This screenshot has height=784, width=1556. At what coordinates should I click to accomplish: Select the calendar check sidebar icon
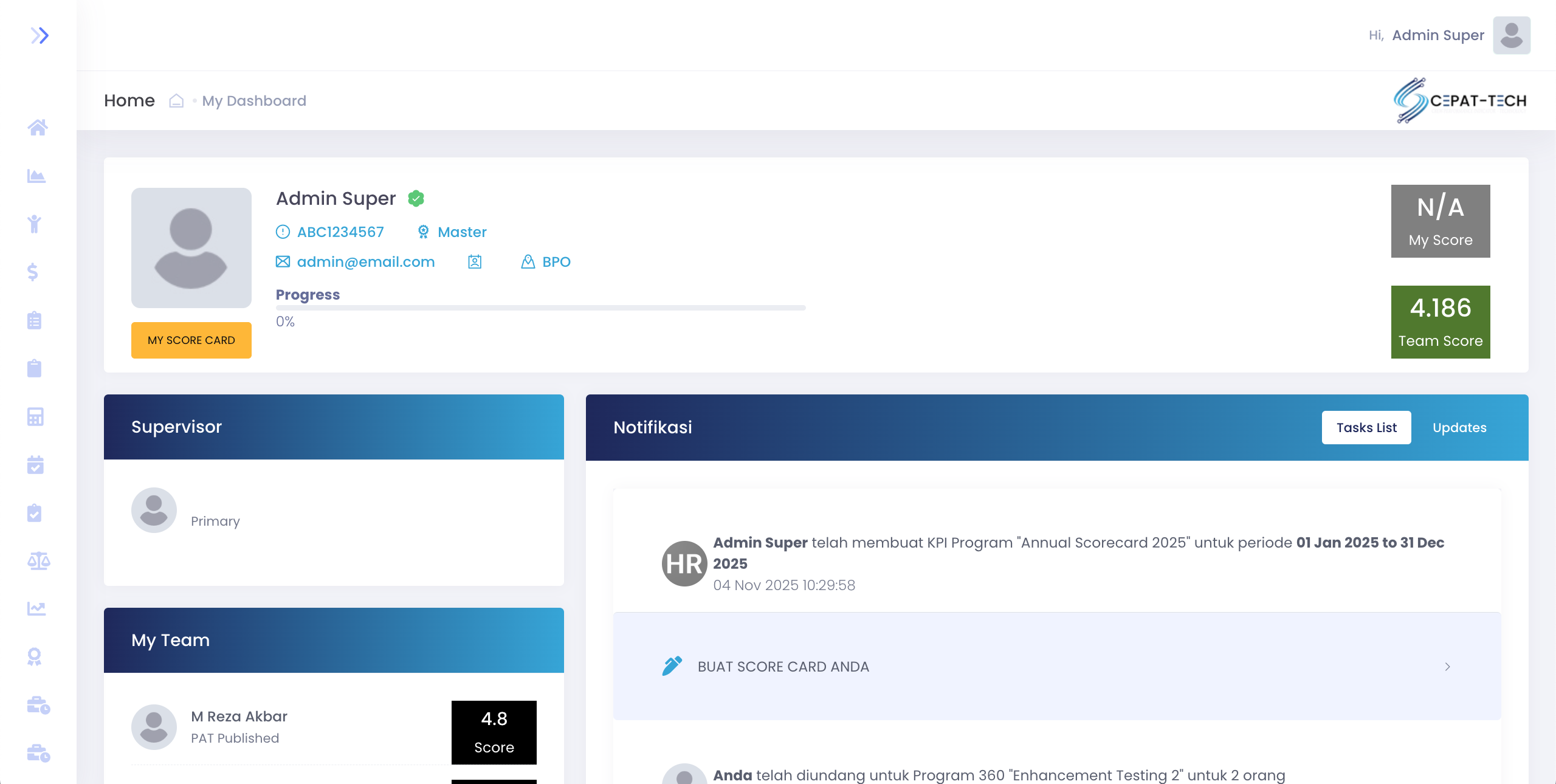click(x=35, y=465)
